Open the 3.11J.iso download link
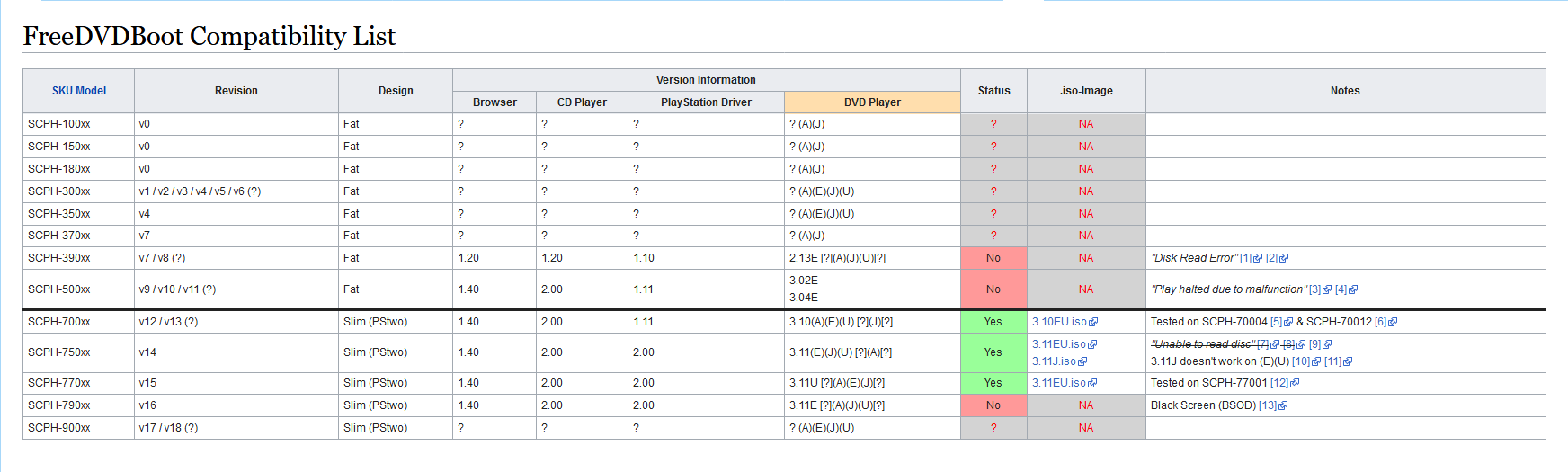 (1054, 361)
